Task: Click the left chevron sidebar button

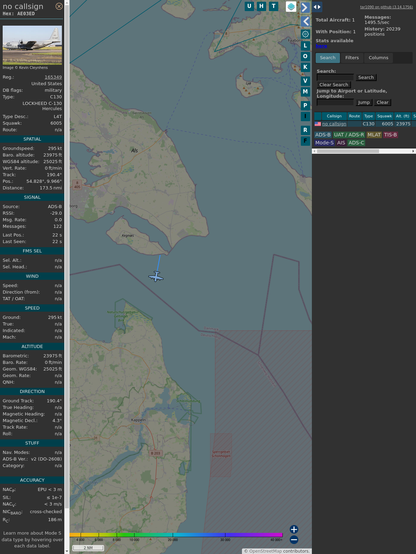Action: coord(305,21)
